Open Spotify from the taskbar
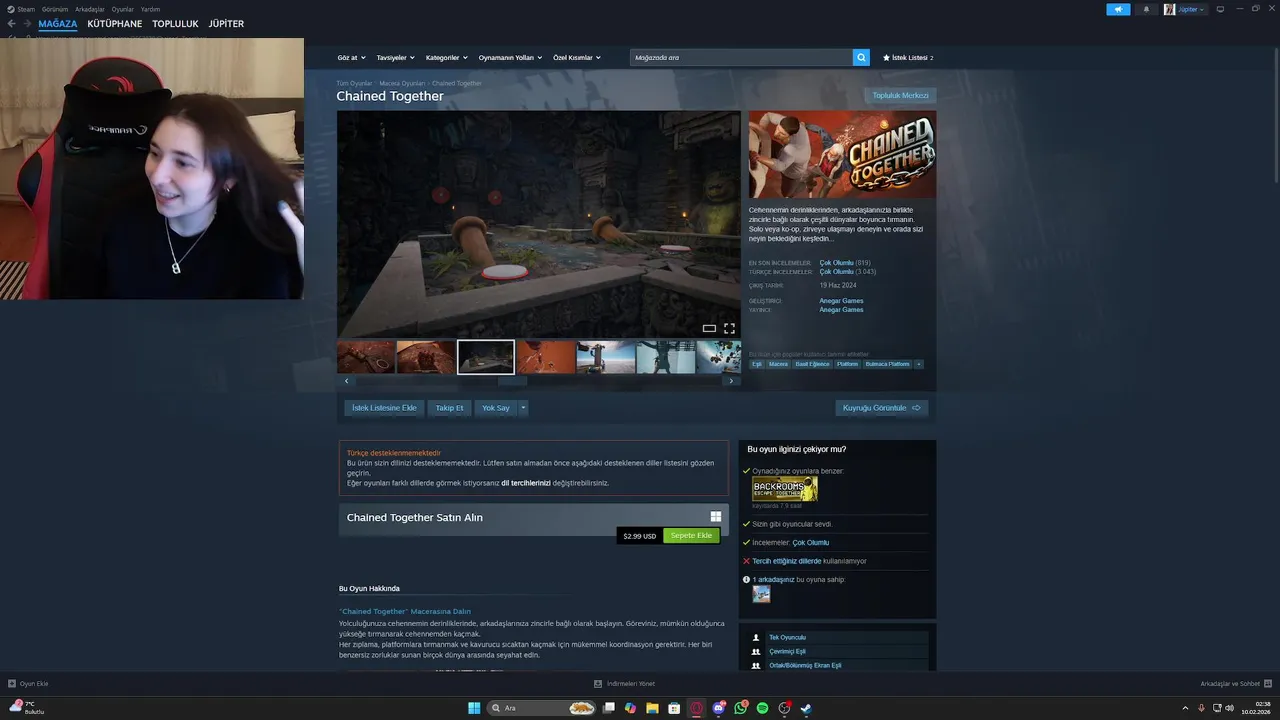The image size is (1280, 720). [762, 708]
